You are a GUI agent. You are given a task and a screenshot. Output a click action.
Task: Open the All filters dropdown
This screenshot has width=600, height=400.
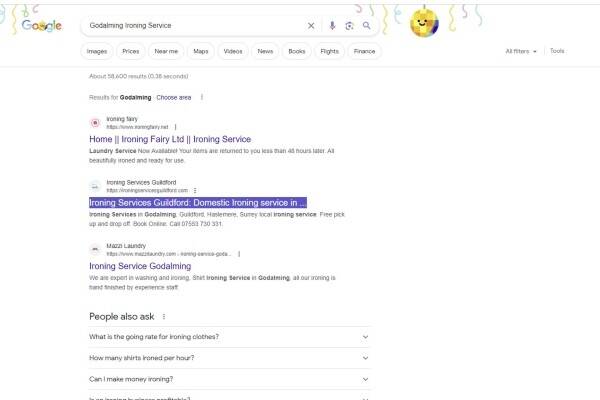[x=521, y=51]
